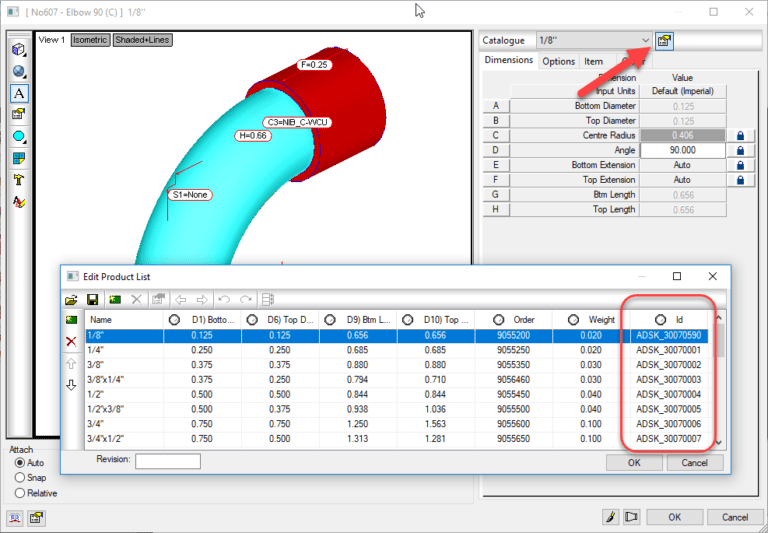Image resolution: width=768 pixels, height=533 pixels.
Task: Move row down with the down arrow icon
Action: (x=72, y=385)
